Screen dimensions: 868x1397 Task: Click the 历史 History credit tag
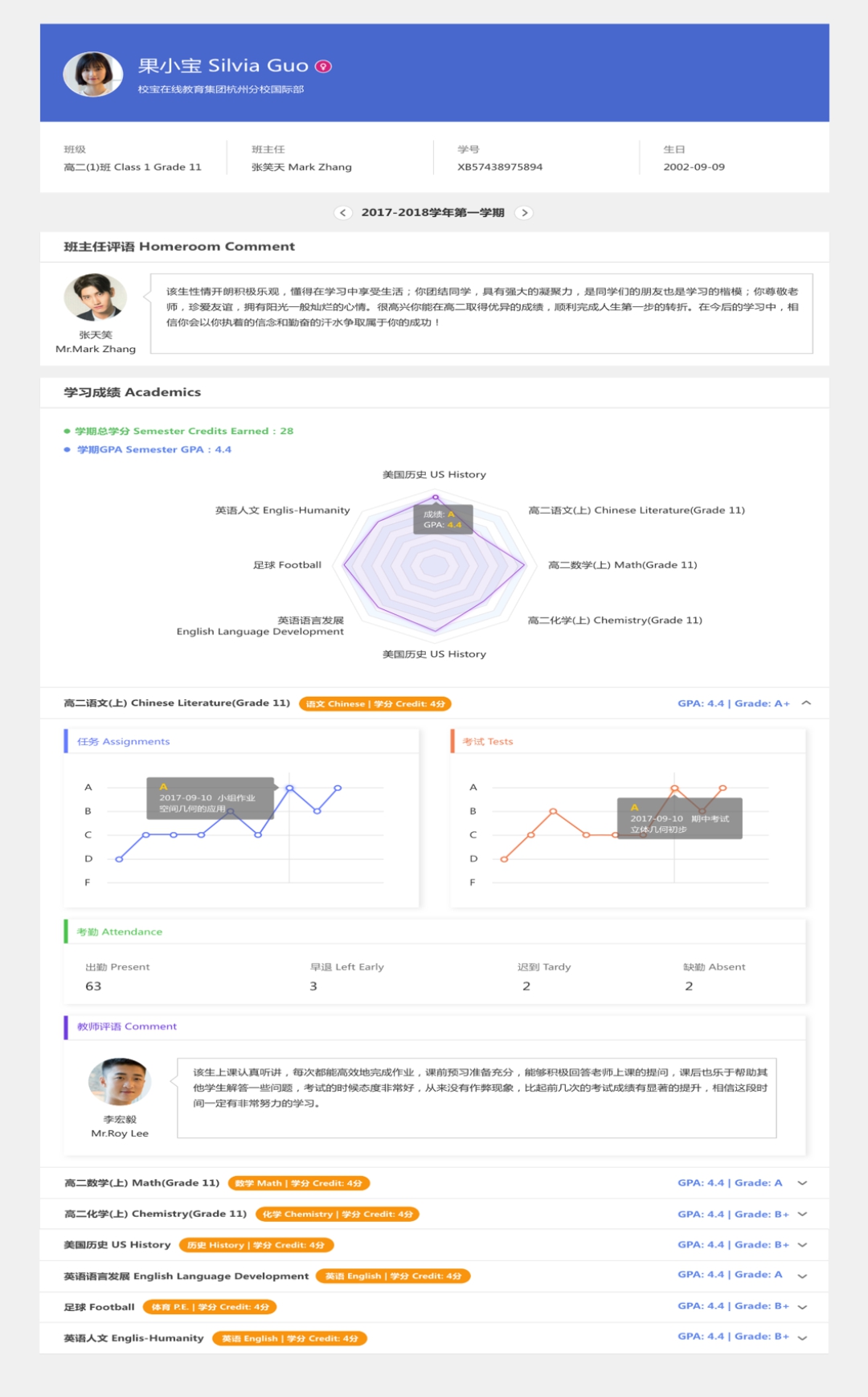256,1245
